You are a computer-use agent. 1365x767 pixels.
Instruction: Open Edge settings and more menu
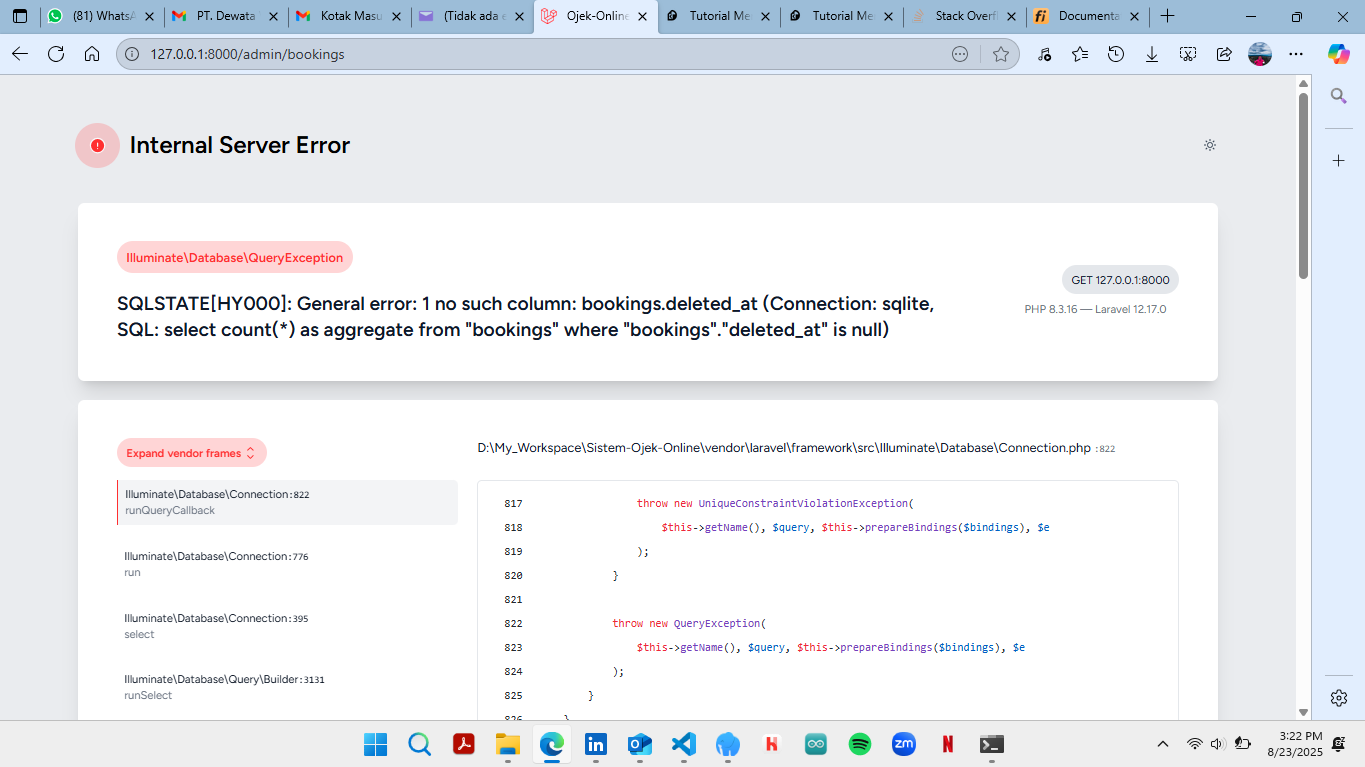pos(1296,54)
